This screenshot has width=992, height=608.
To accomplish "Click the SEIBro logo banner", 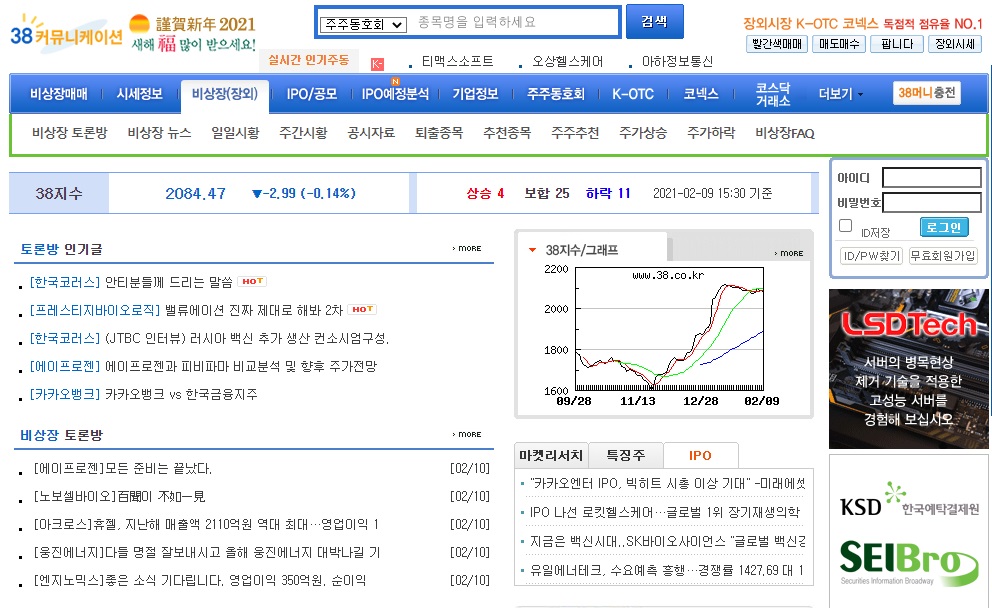I will (x=909, y=562).
